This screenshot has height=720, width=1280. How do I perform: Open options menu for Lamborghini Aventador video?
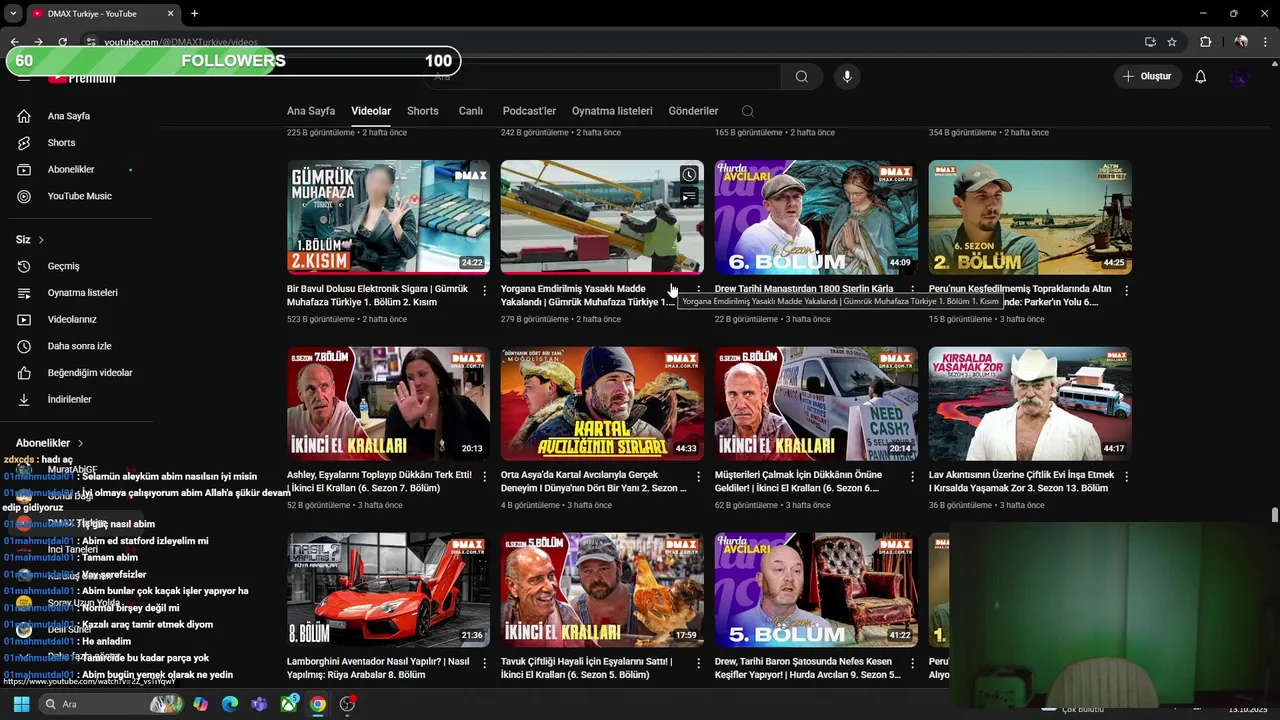[485, 663]
